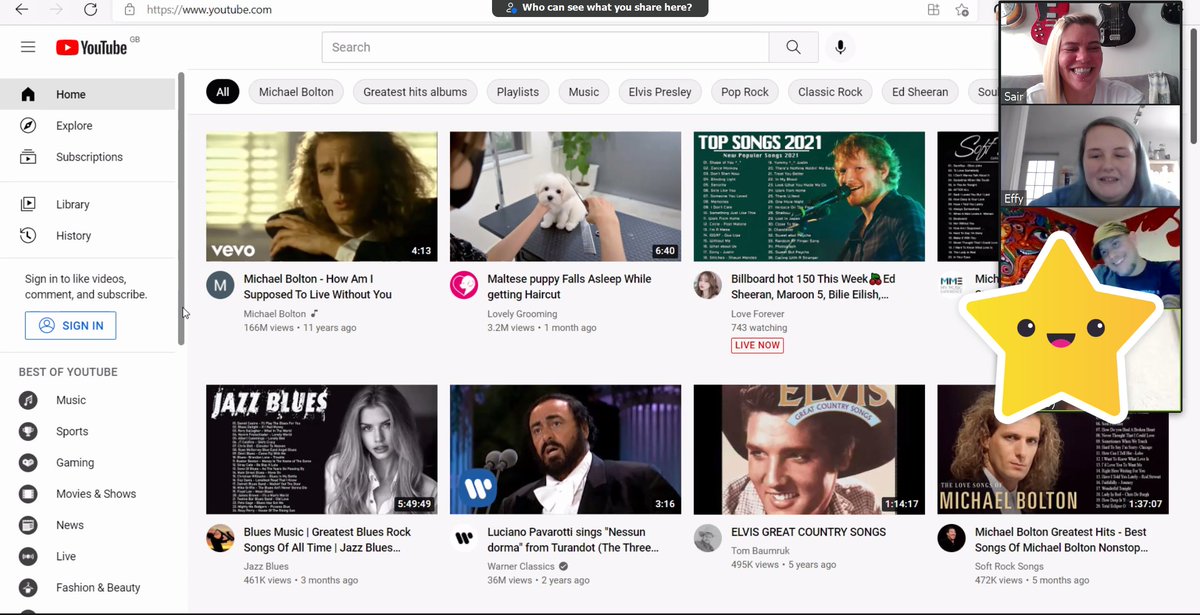Open the Elvis Great Country Songs thumbnail
This screenshot has width=1200, height=615.
809,450
